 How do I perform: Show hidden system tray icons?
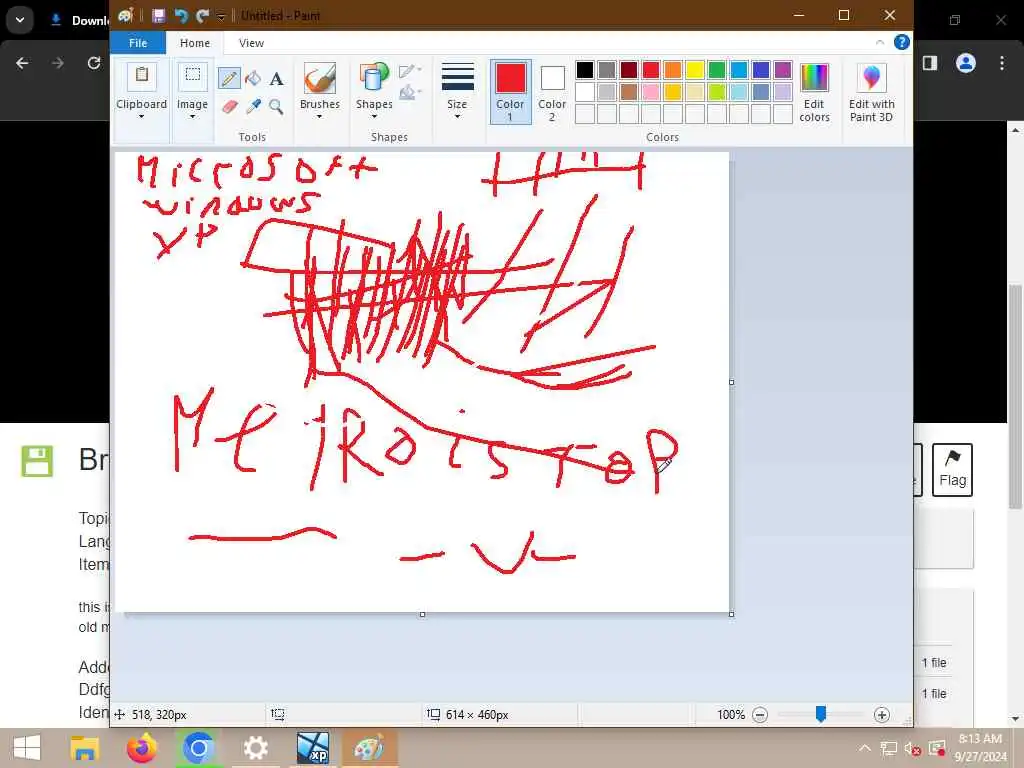tap(865, 748)
